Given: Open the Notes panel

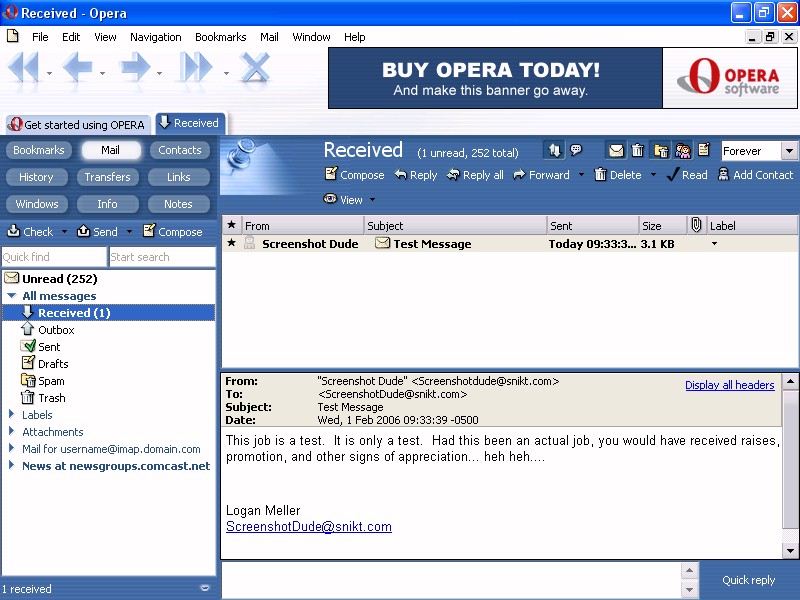Looking at the screenshot, I should [179, 204].
